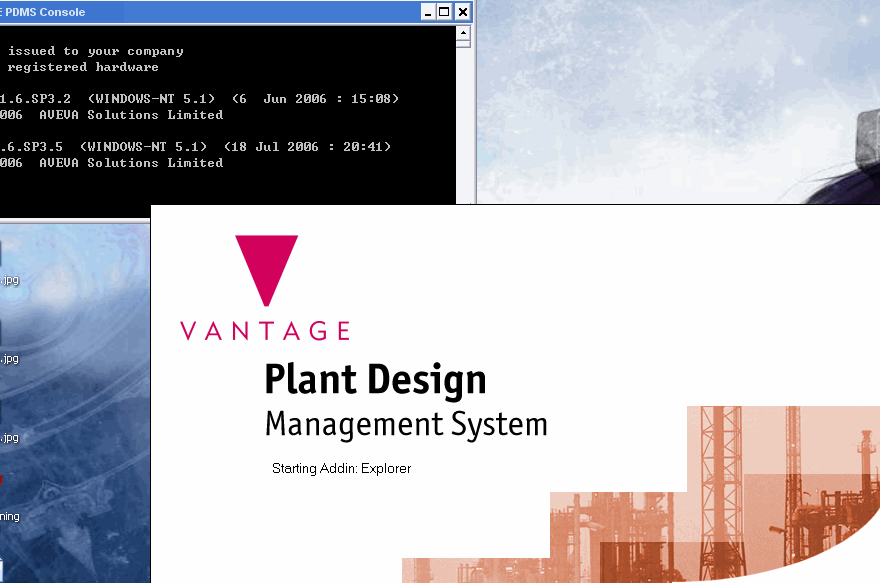This screenshot has height=583, width=880.
Task: Close the PDMS Console window
Action: (462, 12)
